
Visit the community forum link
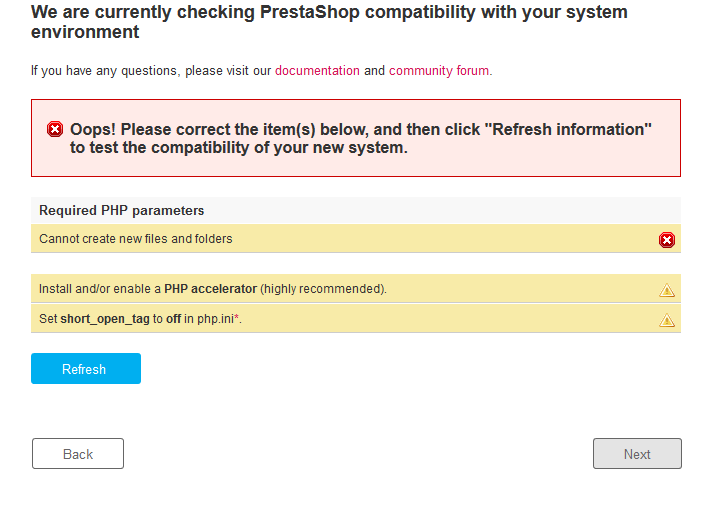coord(439,71)
